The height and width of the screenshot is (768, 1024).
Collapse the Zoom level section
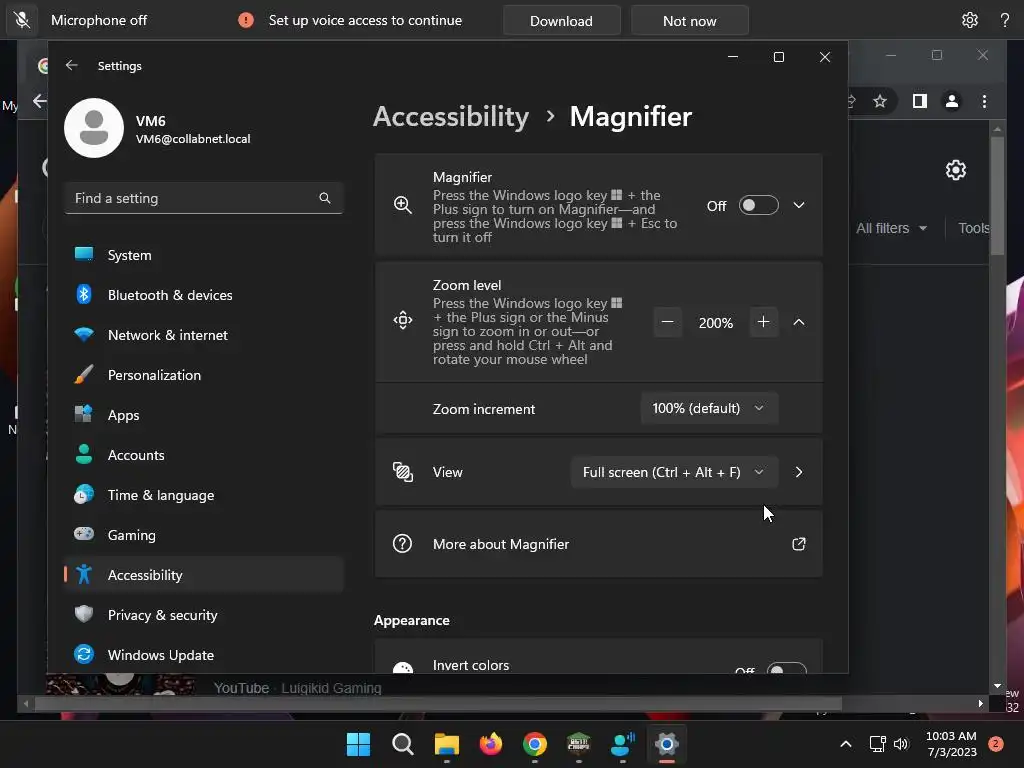(x=799, y=322)
